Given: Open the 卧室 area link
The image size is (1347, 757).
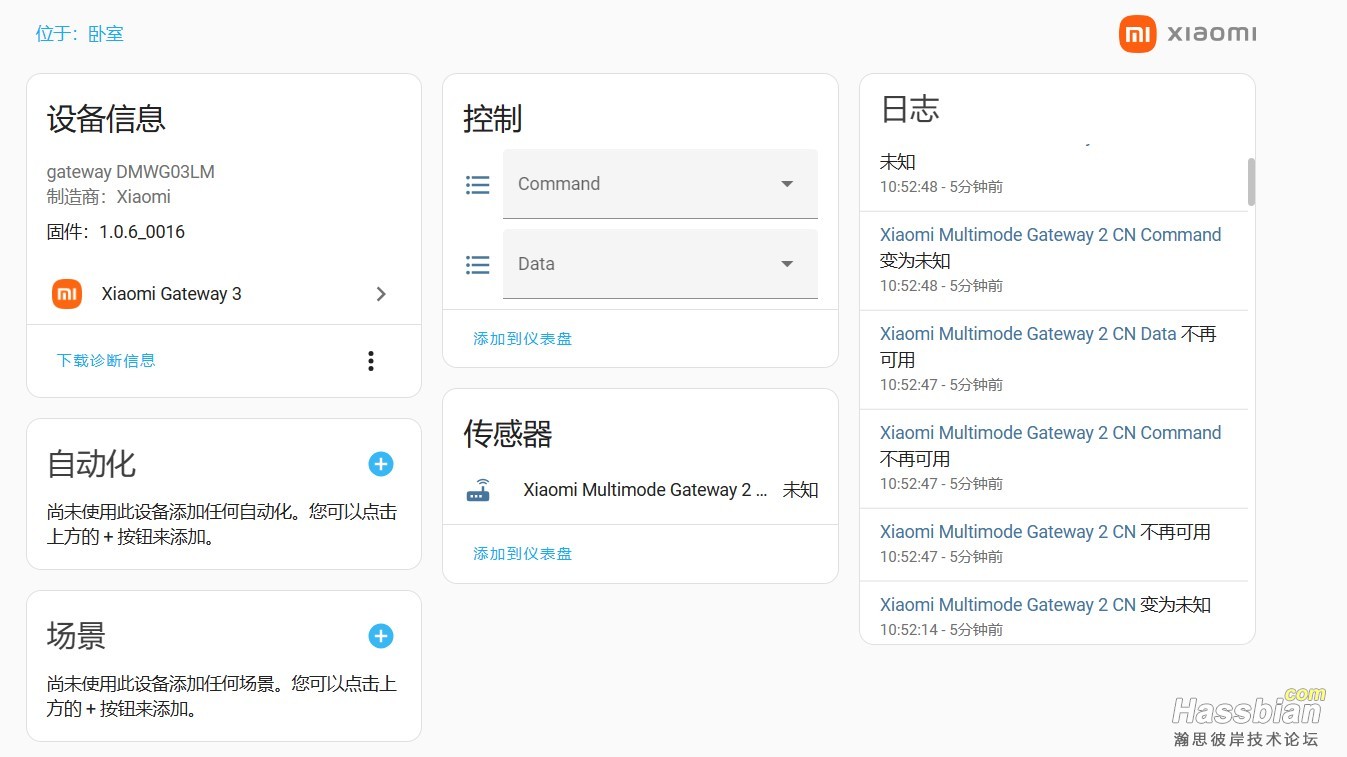Looking at the screenshot, I should click(106, 33).
